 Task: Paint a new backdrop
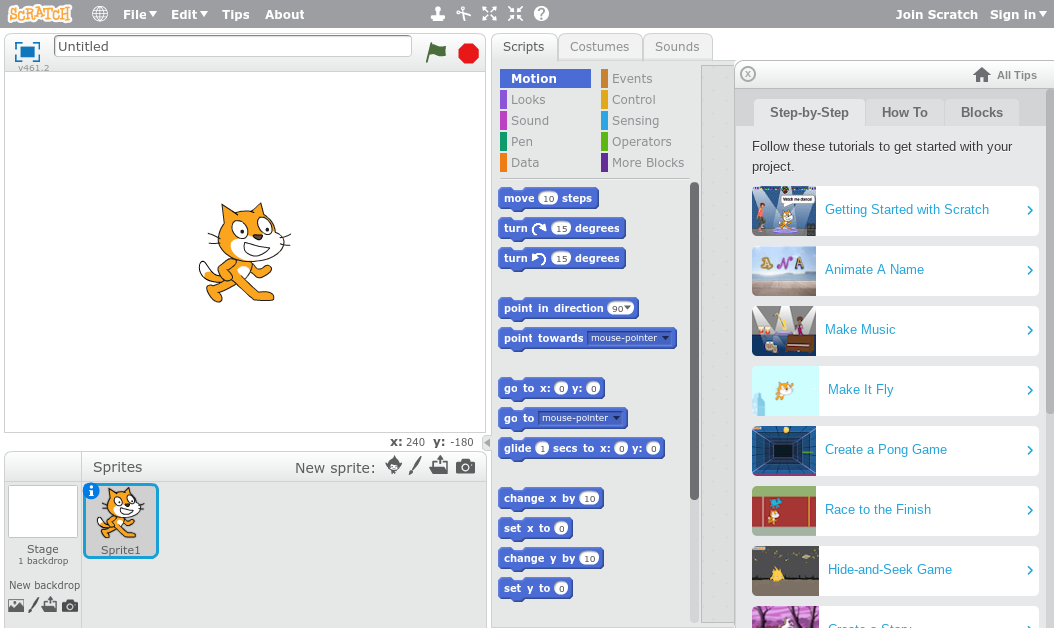coord(33,605)
